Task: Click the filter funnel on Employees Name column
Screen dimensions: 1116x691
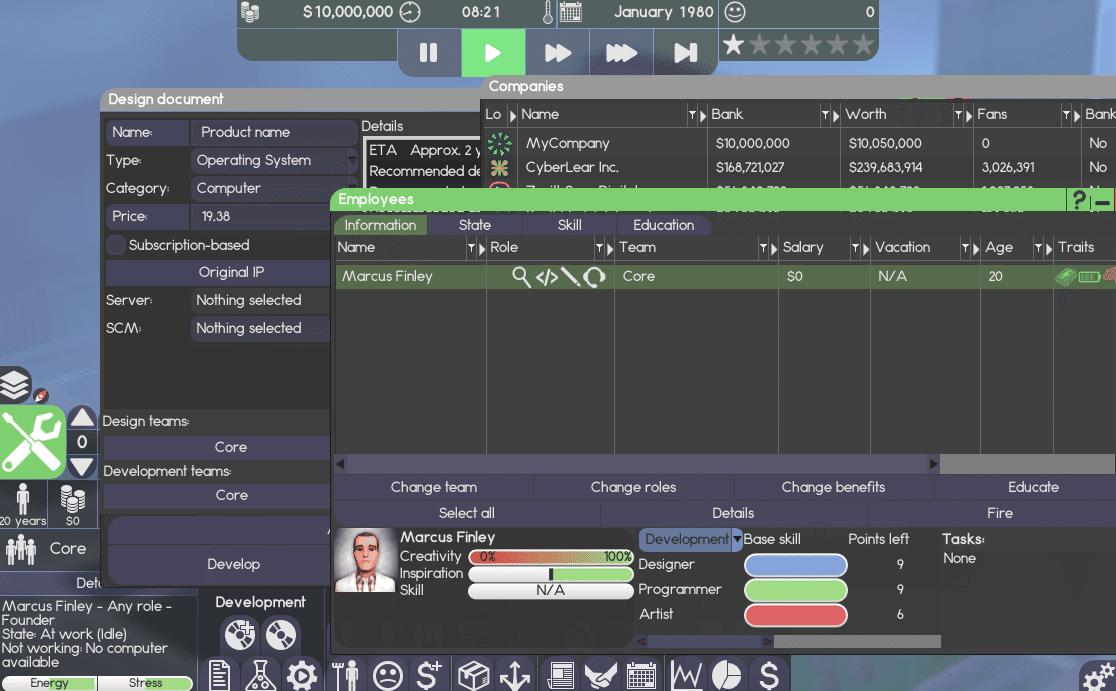Action: 471,248
